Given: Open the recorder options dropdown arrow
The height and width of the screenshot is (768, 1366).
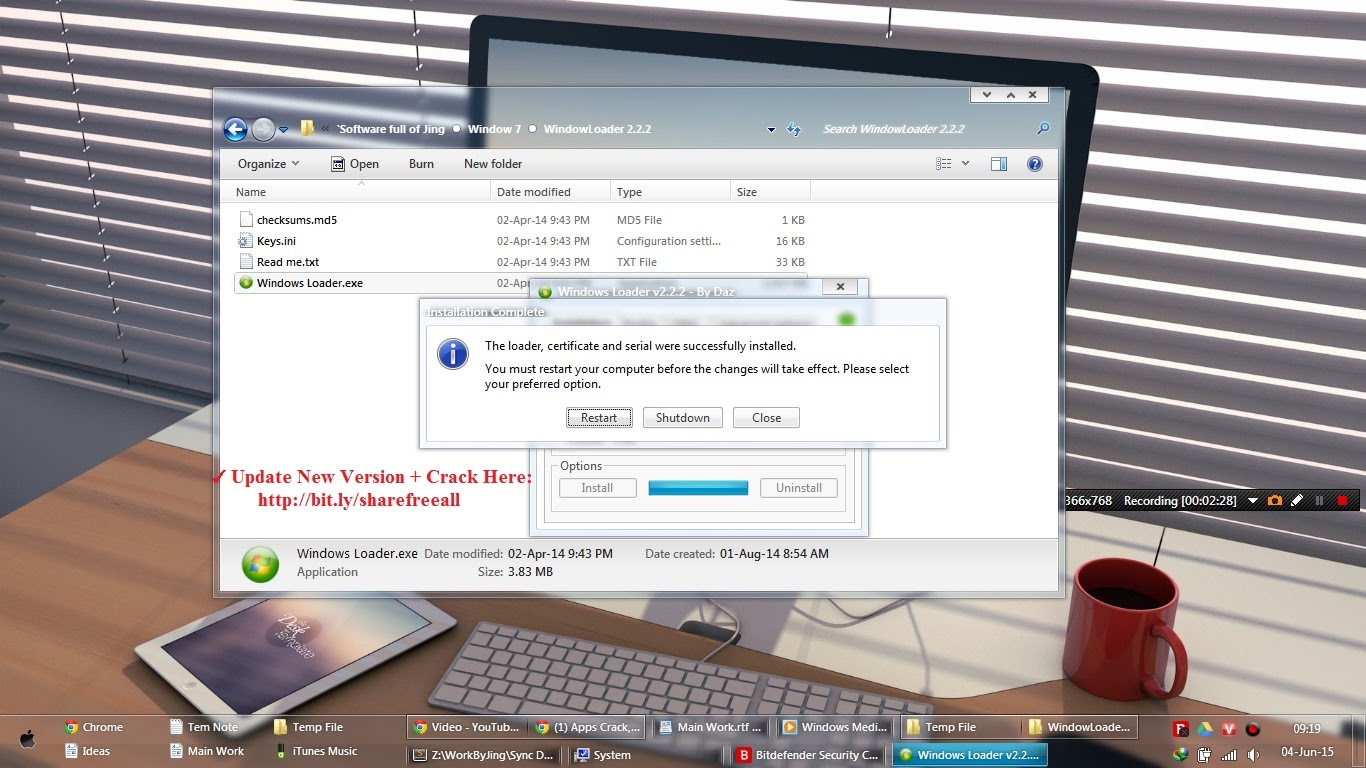Looking at the screenshot, I should point(1252,501).
